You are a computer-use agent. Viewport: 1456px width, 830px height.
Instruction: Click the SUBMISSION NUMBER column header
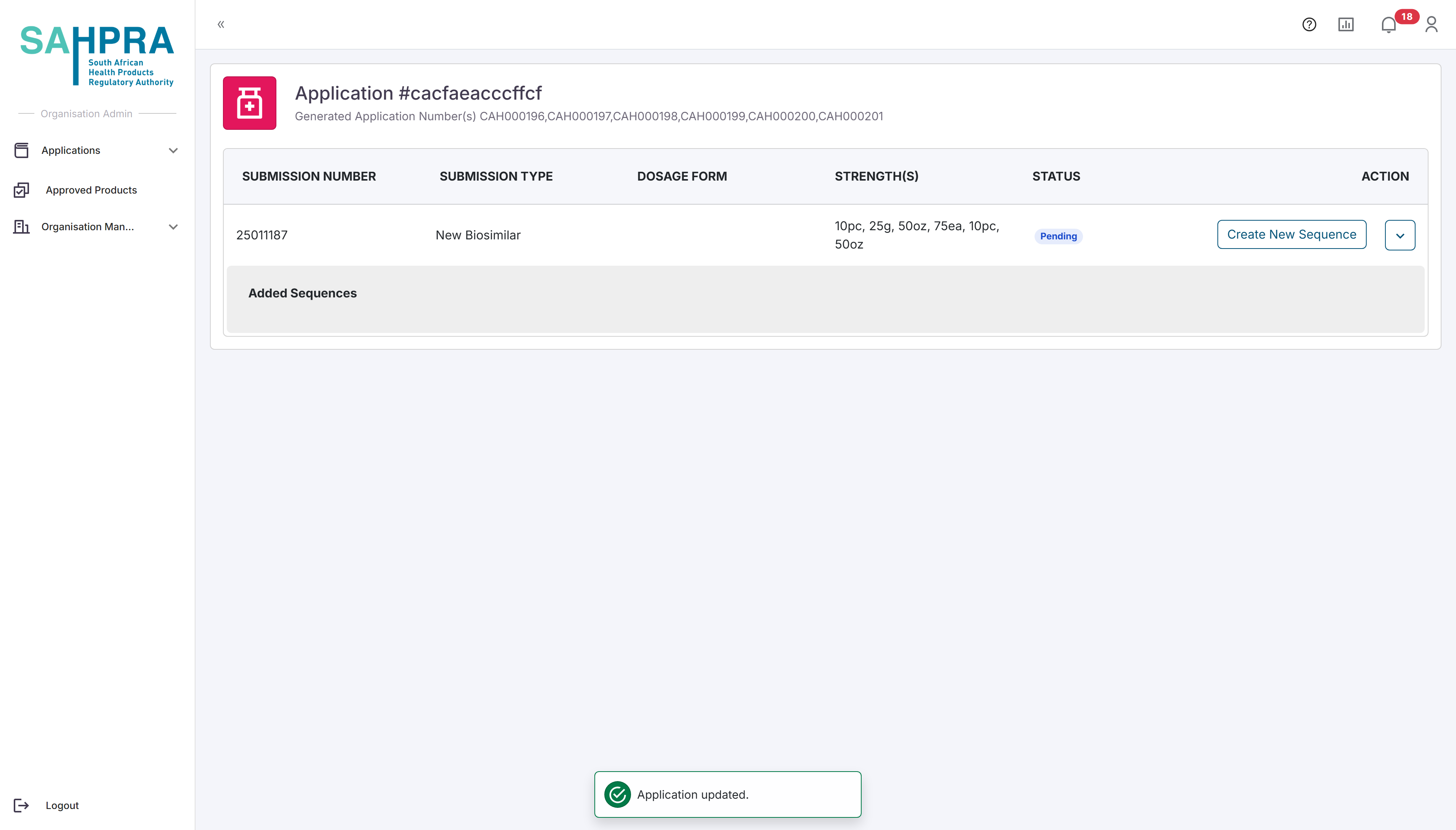tap(309, 176)
